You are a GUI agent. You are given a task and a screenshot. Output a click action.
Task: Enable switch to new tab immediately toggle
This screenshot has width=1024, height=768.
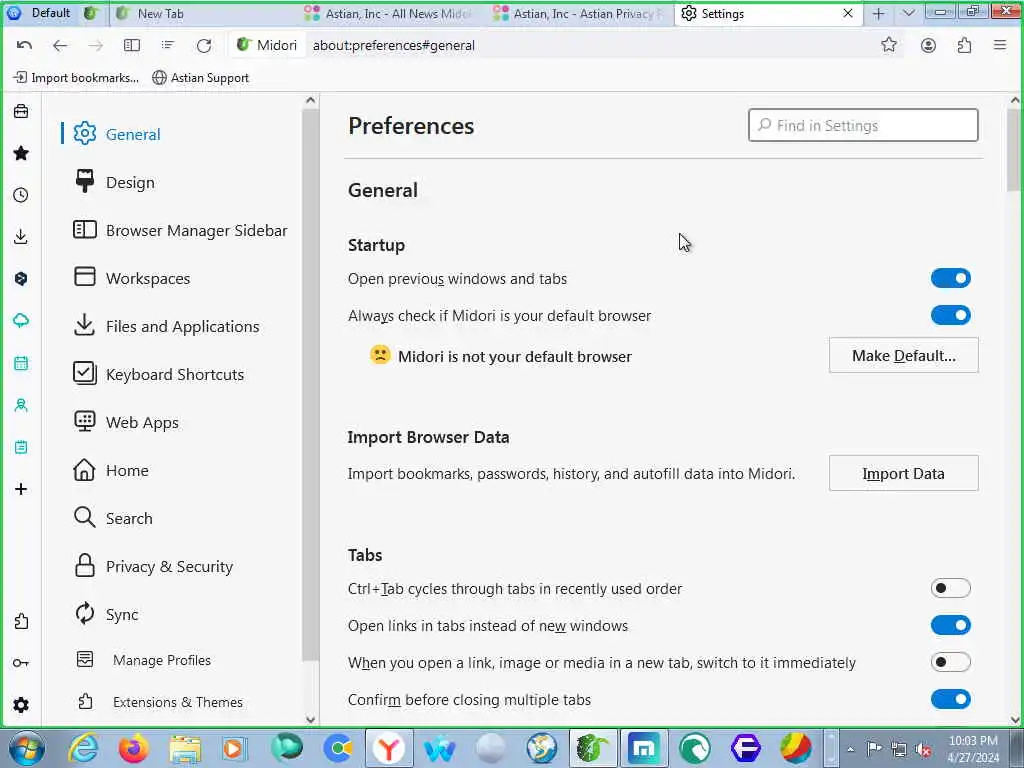(x=950, y=662)
